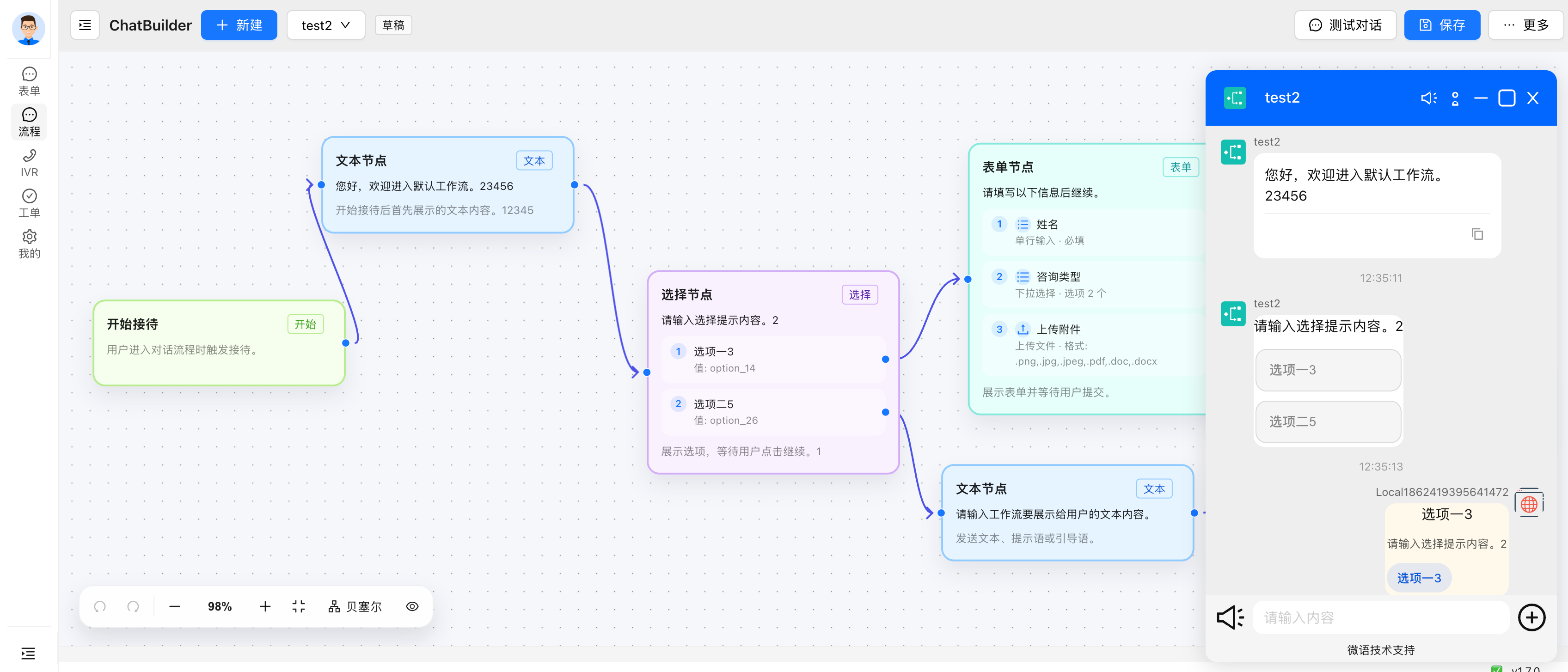Click option row 选项一3 in 选择节点
This screenshot has height=672, width=1568.
click(x=773, y=359)
